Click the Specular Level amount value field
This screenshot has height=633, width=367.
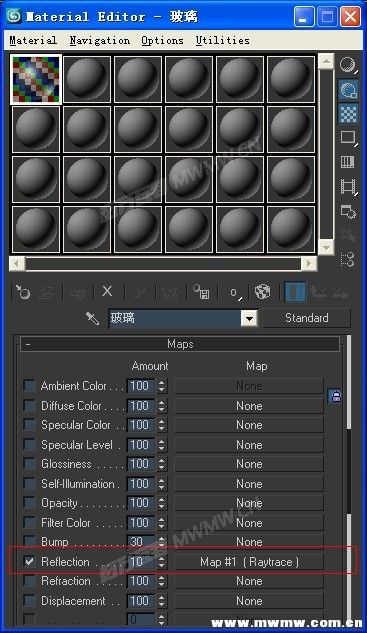coord(141,444)
